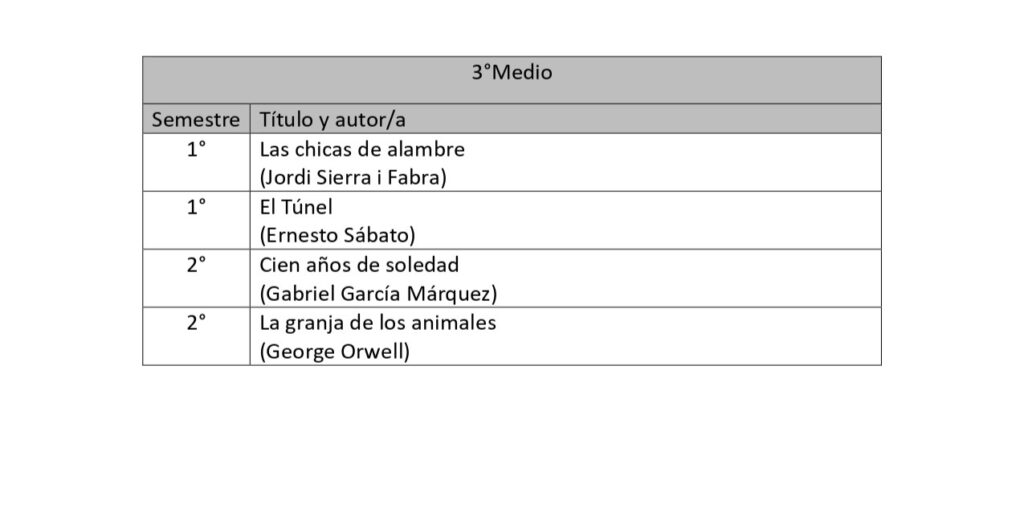
Task: Click semester "1°" beside Las chicas de alambre
Action: [x=196, y=150]
